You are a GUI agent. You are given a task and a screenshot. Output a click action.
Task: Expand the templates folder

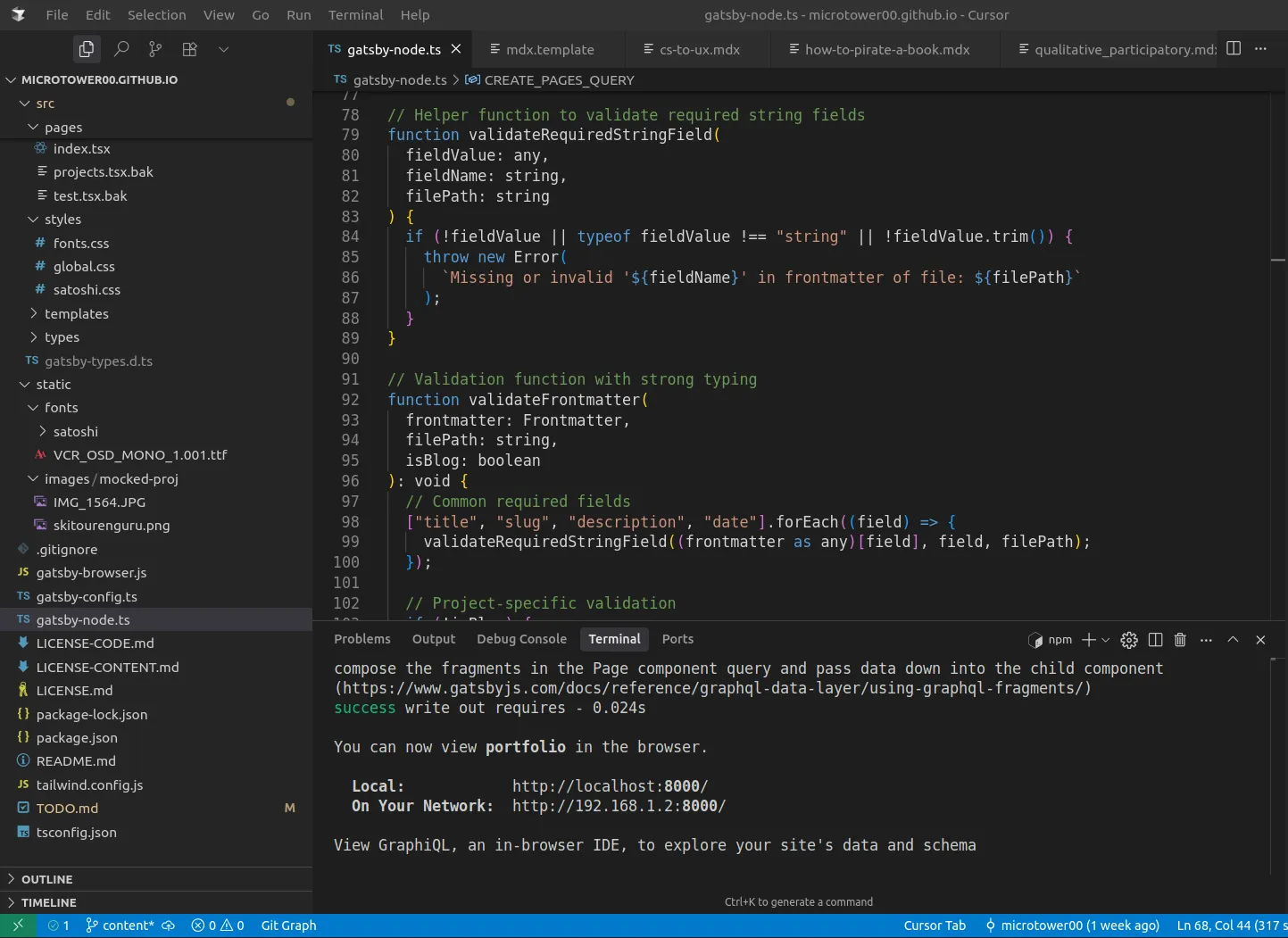[x=76, y=314]
